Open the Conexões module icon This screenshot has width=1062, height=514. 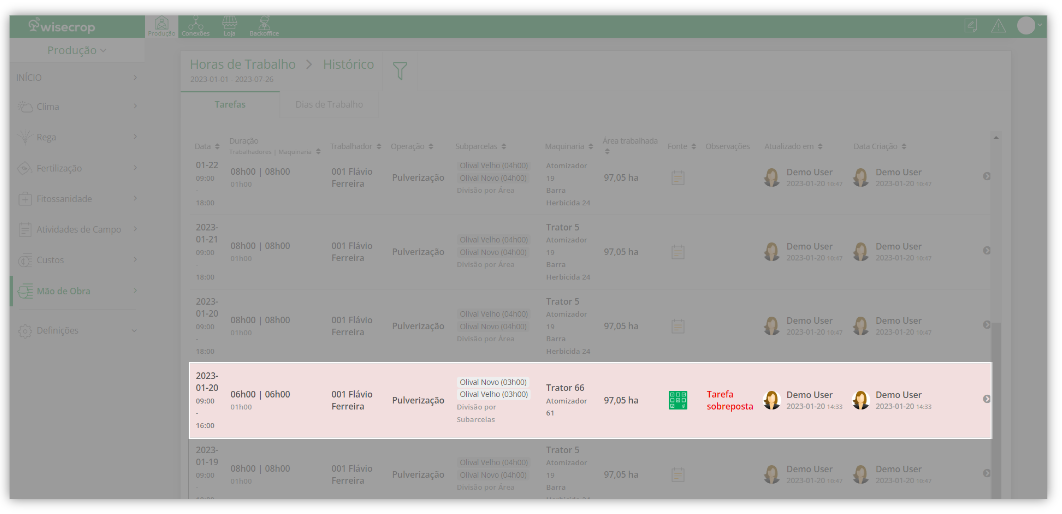pyautogui.click(x=196, y=26)
